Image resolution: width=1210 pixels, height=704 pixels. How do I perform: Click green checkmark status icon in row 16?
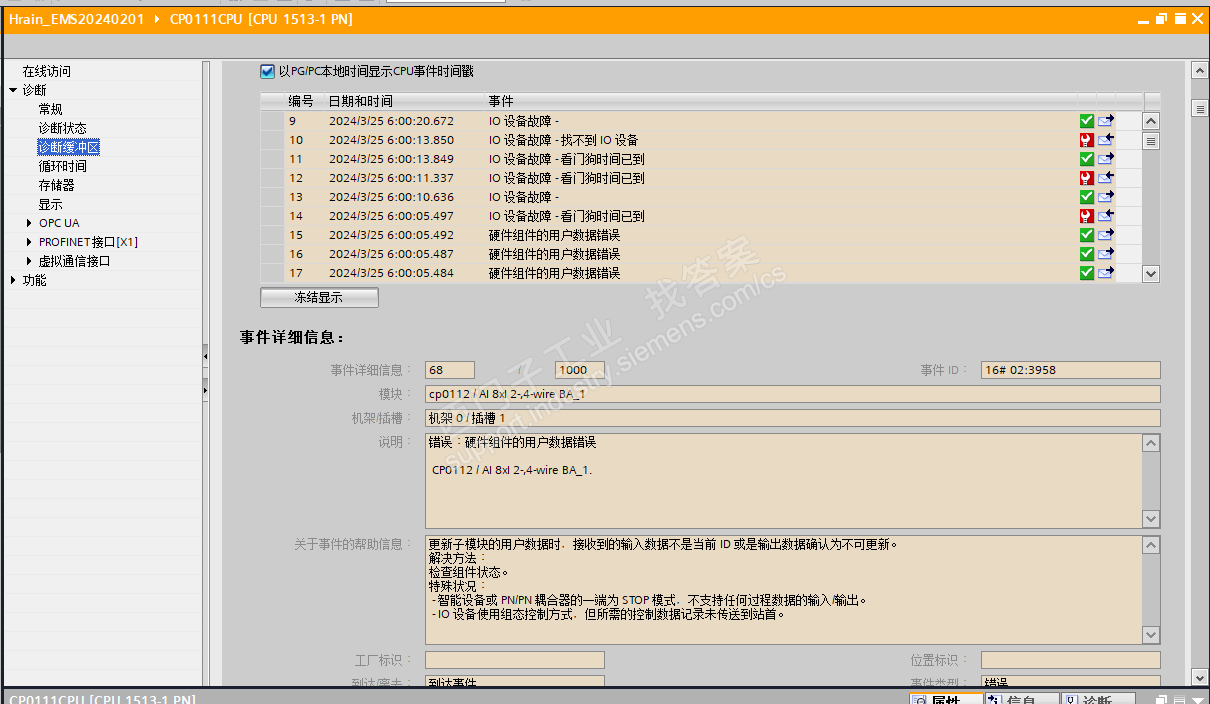[1086, 254]
